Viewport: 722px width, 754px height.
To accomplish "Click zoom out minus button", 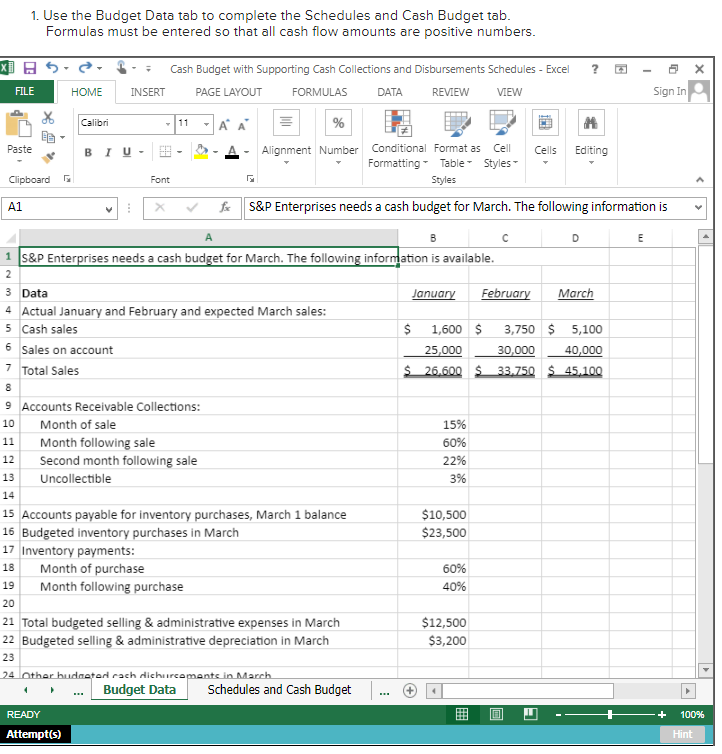I will [x=558, y=715].
